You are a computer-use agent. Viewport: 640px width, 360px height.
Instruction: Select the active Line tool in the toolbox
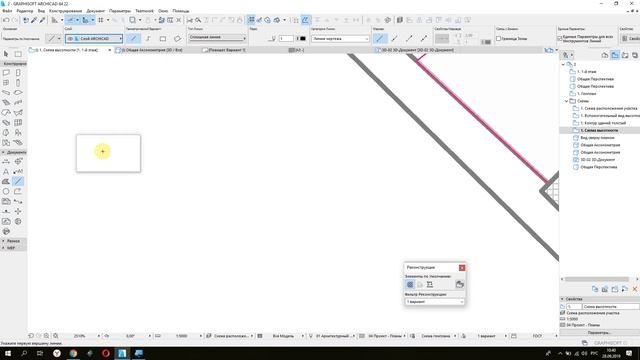18,181
